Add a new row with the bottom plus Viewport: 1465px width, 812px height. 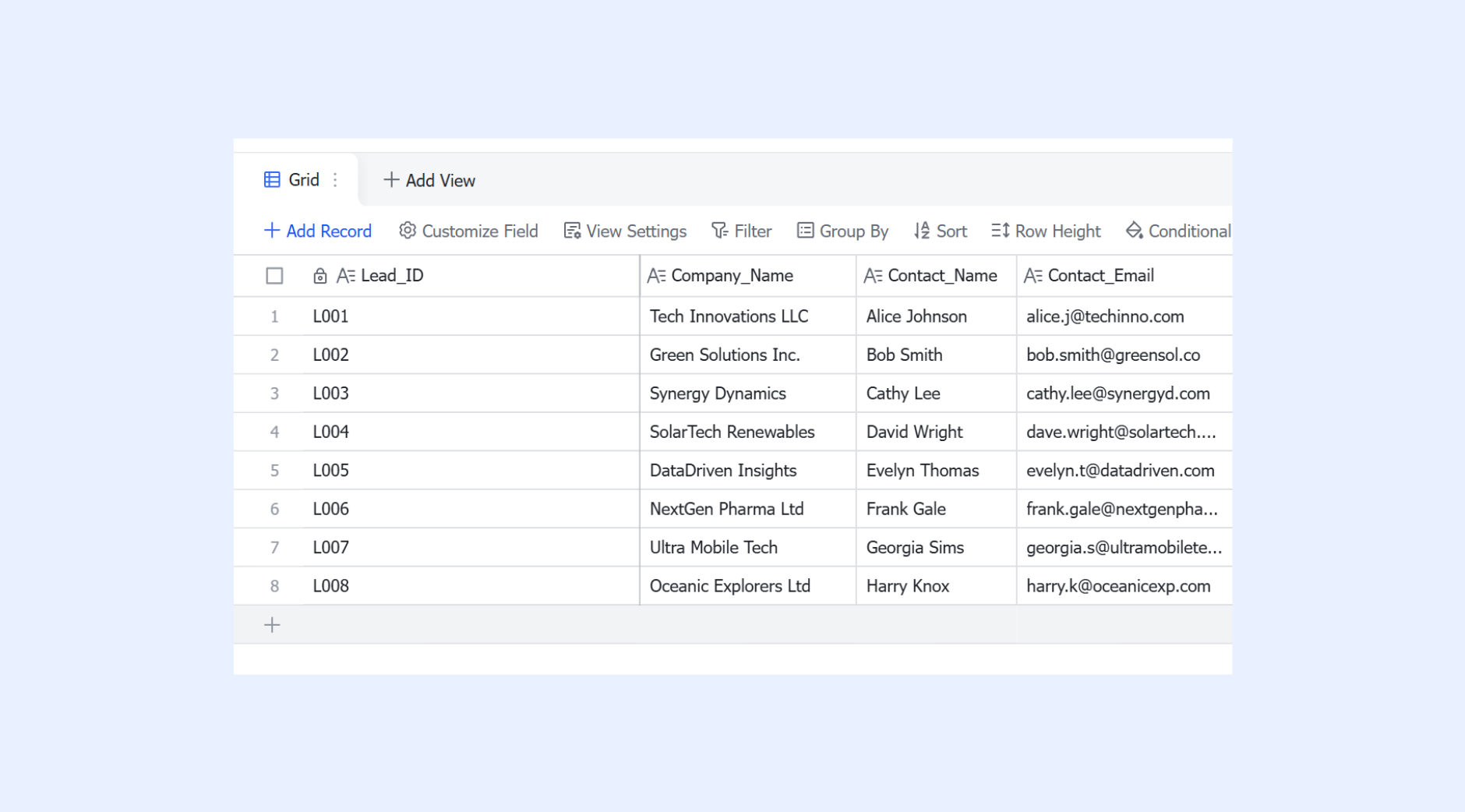click(x=272, y=625)
